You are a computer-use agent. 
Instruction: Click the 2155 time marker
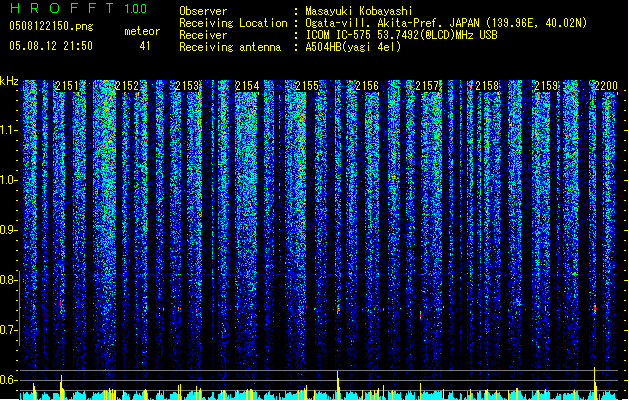click(307, 86)
